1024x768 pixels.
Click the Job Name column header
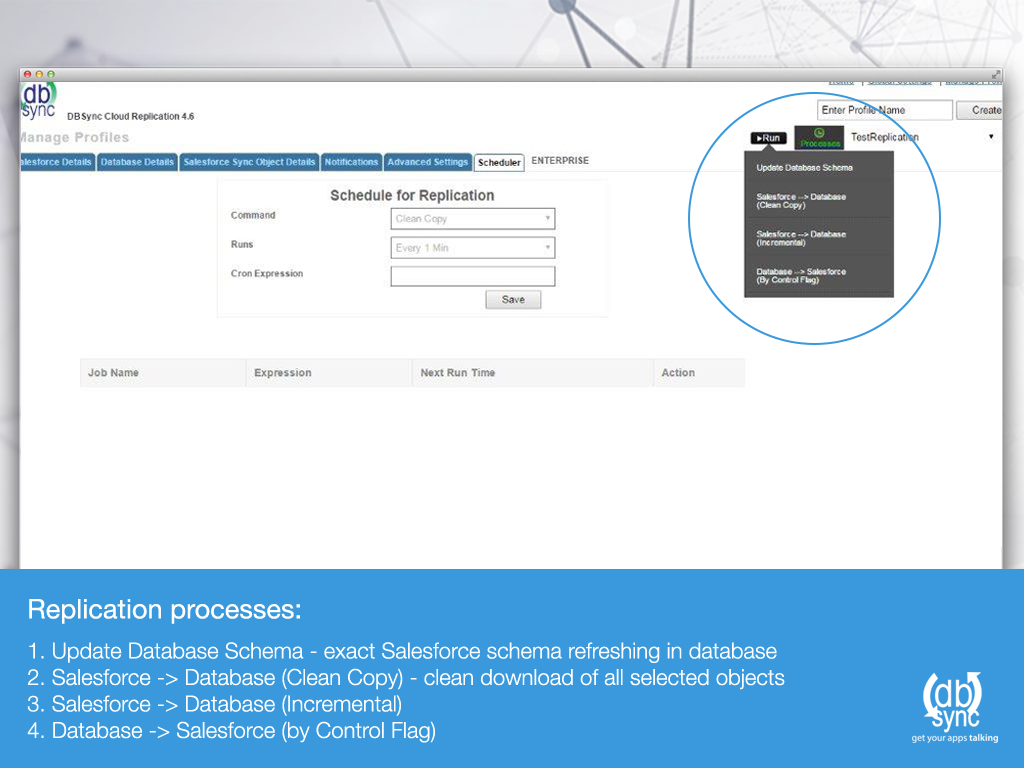click(x=163, y=373)
